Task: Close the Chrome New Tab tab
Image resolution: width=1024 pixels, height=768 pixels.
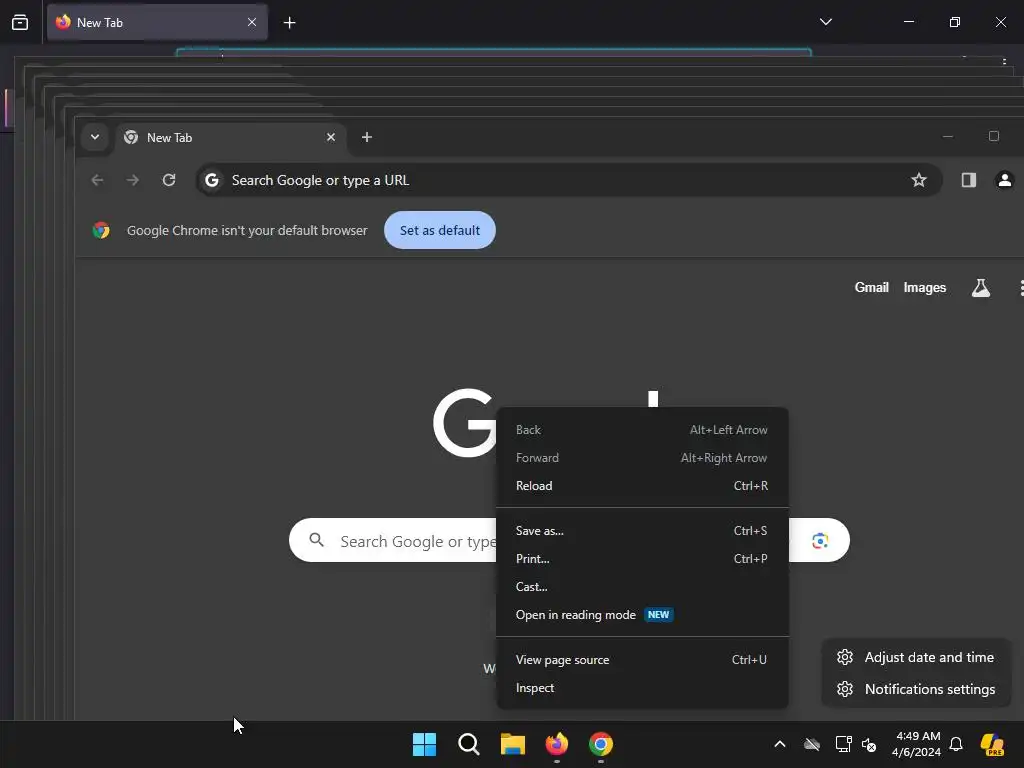Action: (330, 137)
